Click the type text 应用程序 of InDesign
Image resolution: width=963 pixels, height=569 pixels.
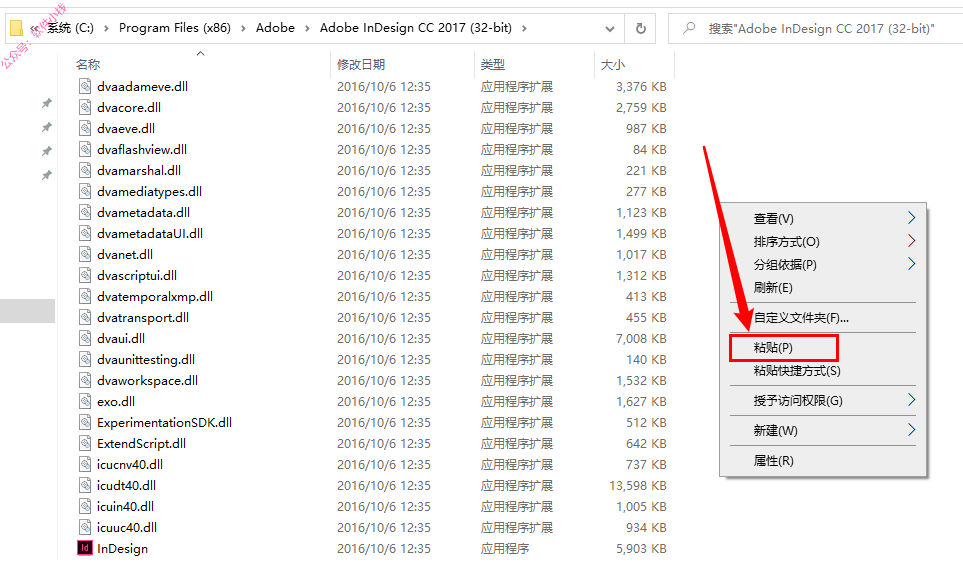(x=505, y=549)
